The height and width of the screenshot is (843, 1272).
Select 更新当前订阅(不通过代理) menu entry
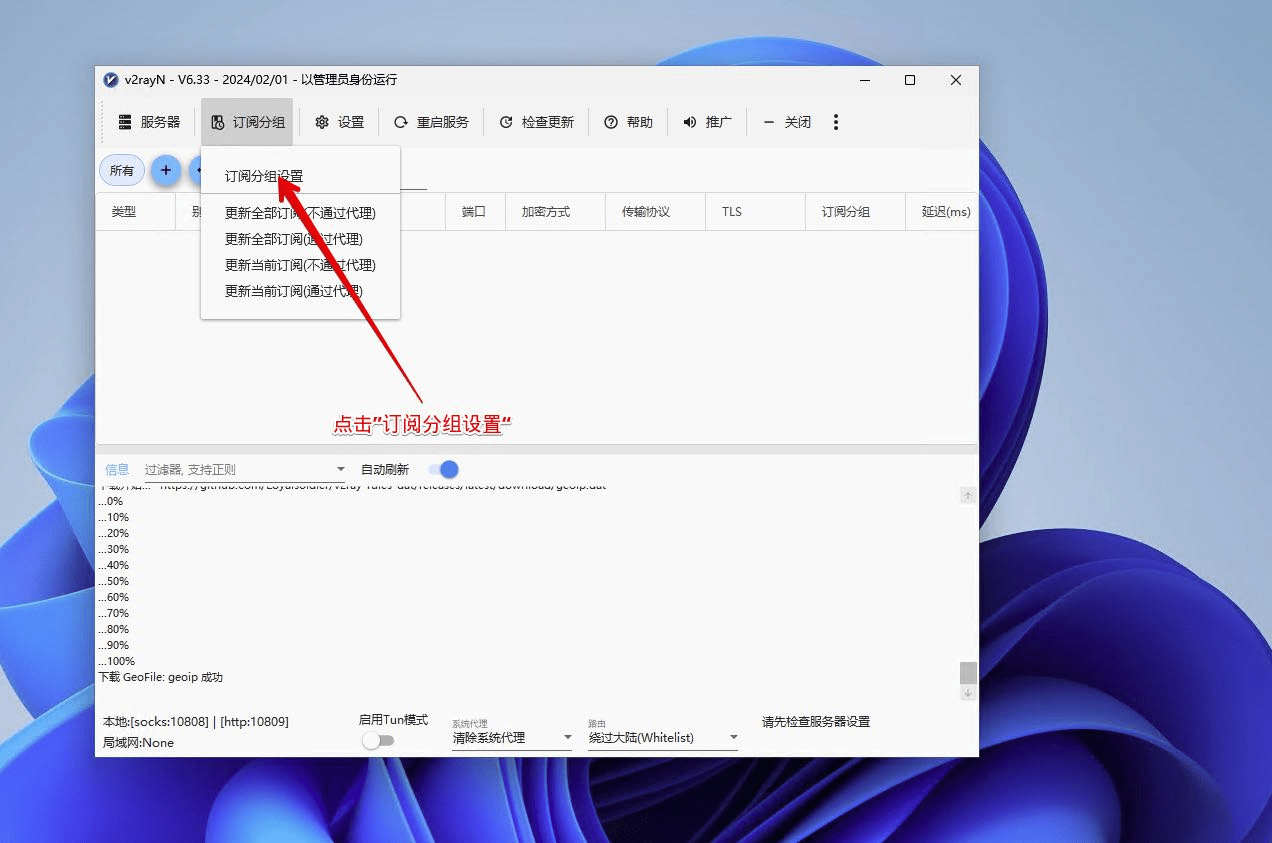tap(300, 265)
